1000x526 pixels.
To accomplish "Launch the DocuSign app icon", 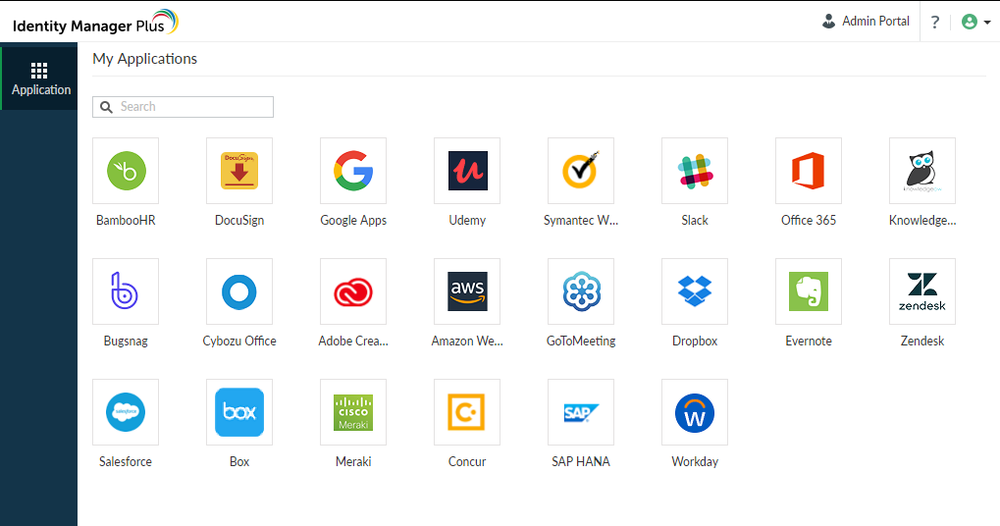I will 239,171.
